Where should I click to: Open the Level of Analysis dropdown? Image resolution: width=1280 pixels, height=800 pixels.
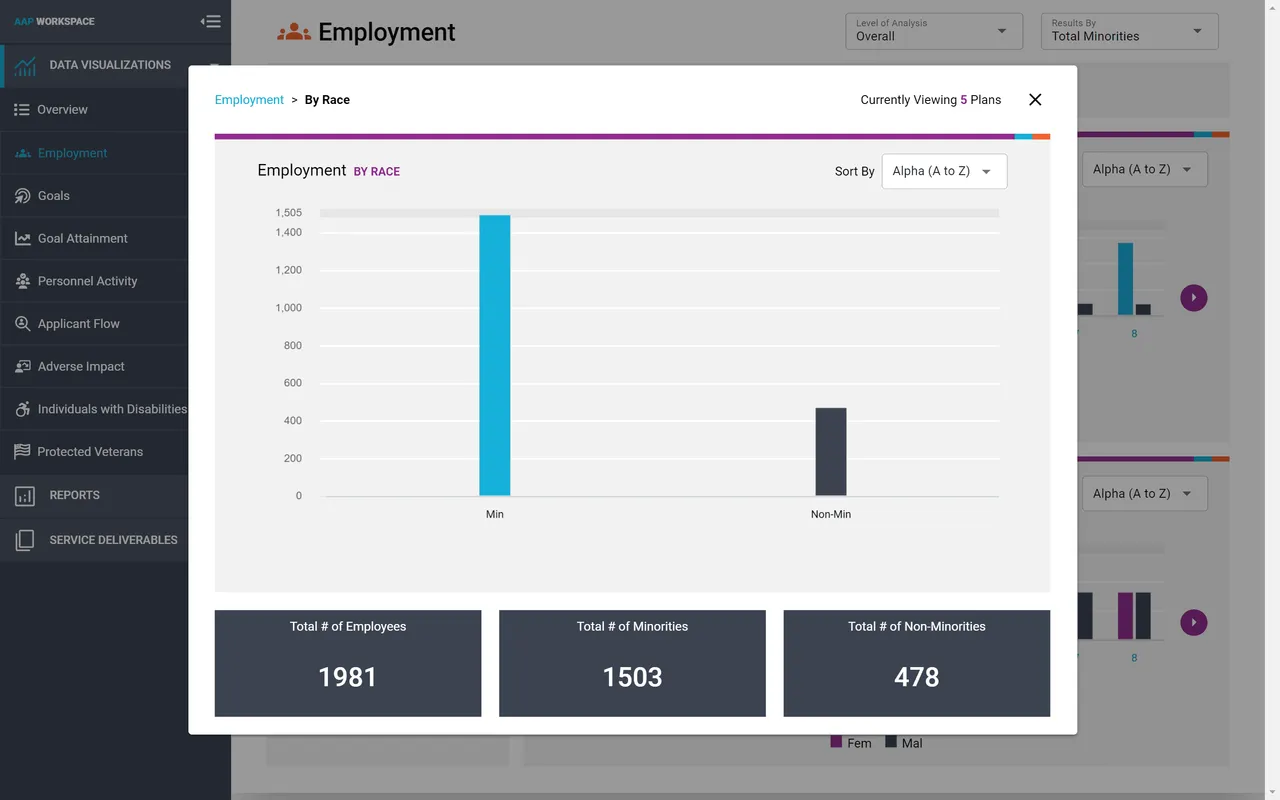pos(1000,31)
